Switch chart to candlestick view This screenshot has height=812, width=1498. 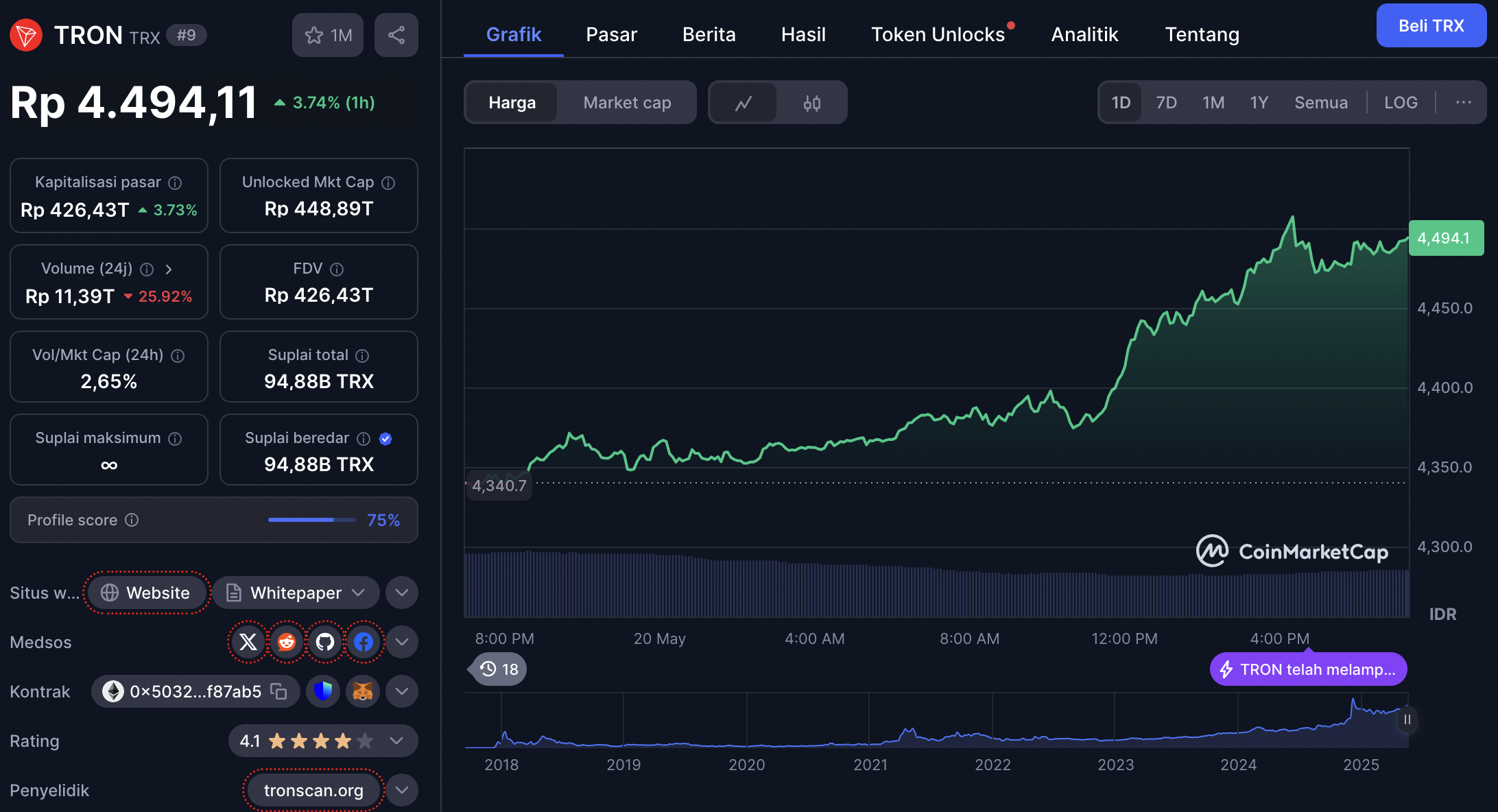(x=812, y=103)
